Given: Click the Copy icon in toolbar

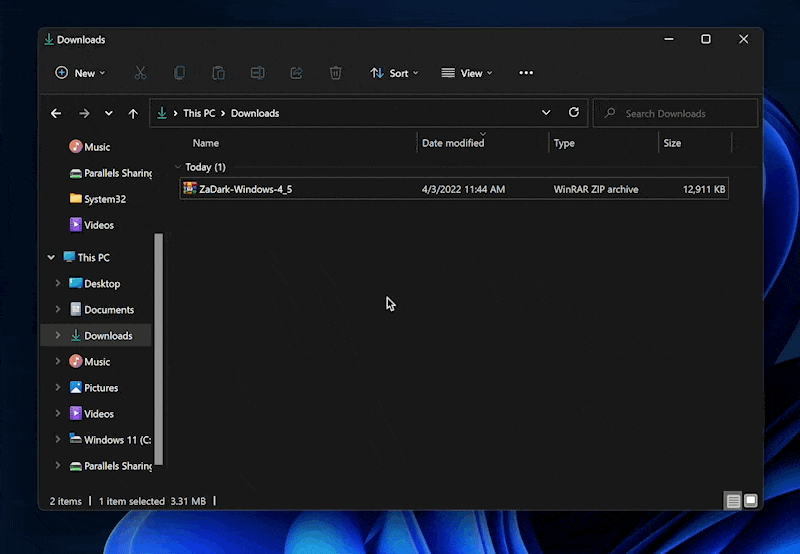Looking at the screenshot, I should (x=179, y=73).
